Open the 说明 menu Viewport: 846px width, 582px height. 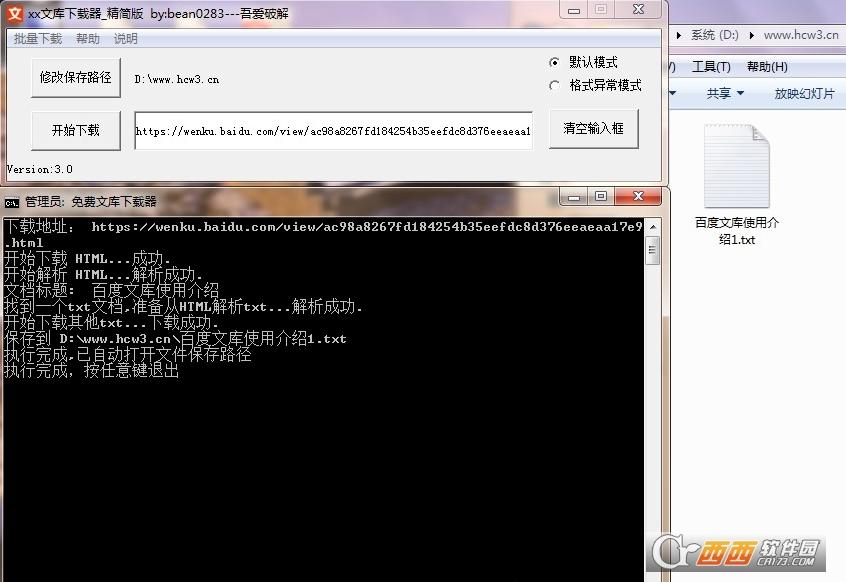(126, 39)
